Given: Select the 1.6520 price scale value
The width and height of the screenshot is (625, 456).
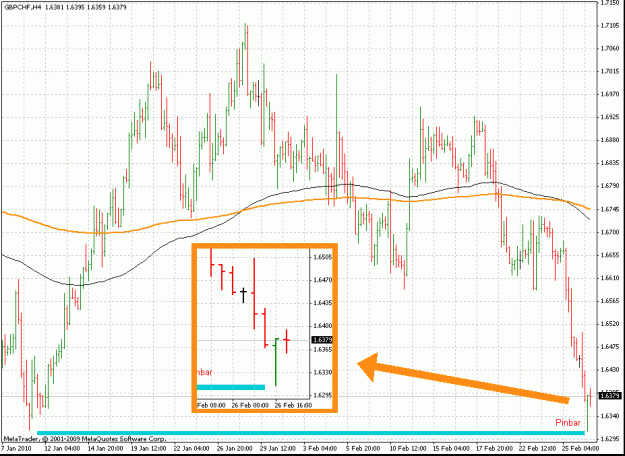Looking at the screenshot, I should click(x=609, y=324).
